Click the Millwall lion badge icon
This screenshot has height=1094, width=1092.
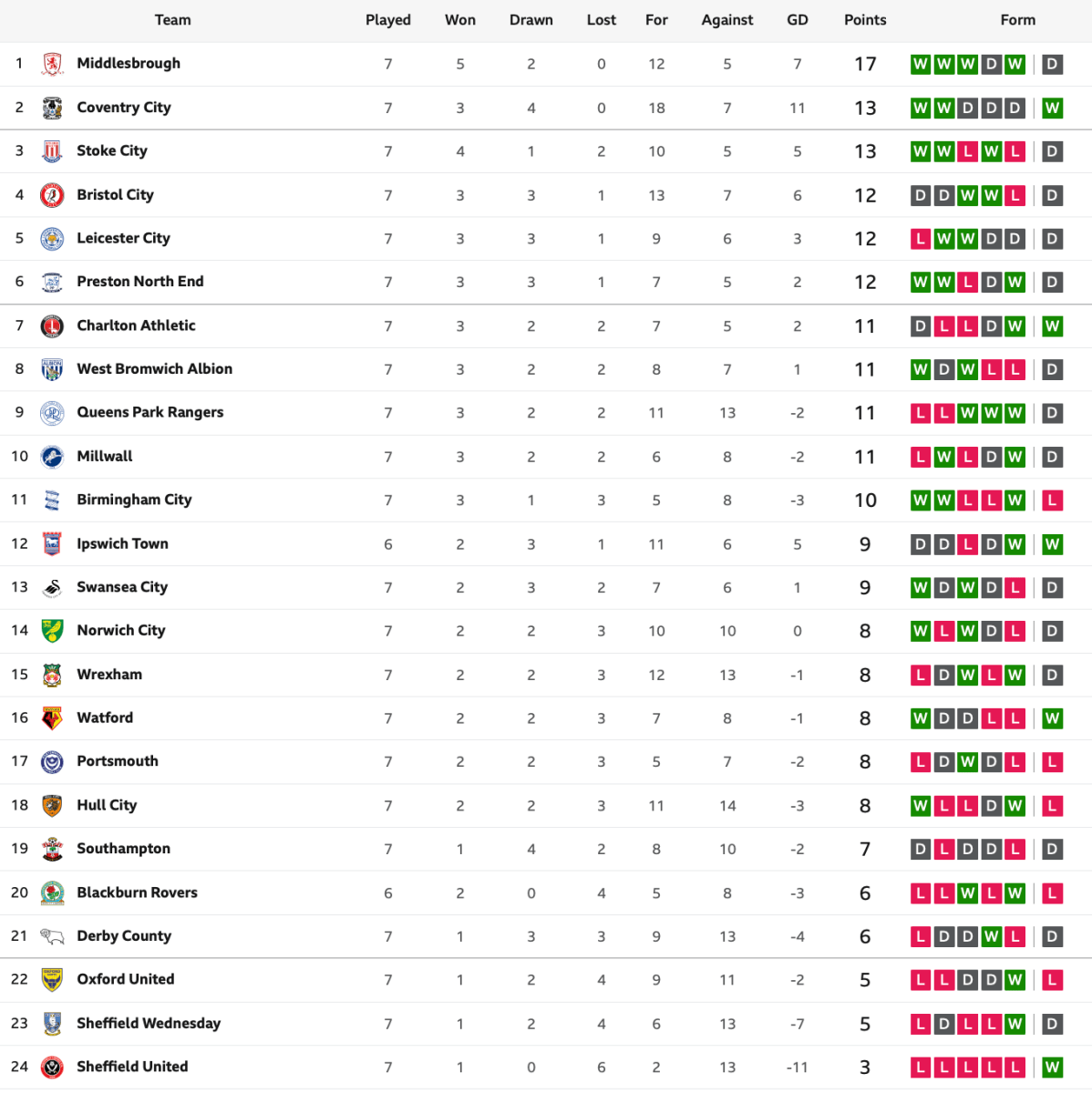53,457
